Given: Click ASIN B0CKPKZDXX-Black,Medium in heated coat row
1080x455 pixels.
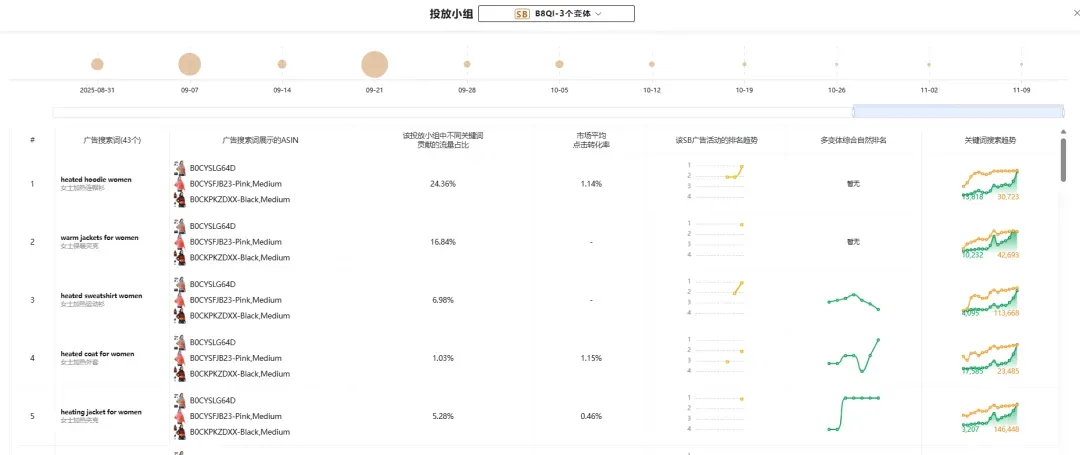Looking at the screenshot, I should coord(240,374).
